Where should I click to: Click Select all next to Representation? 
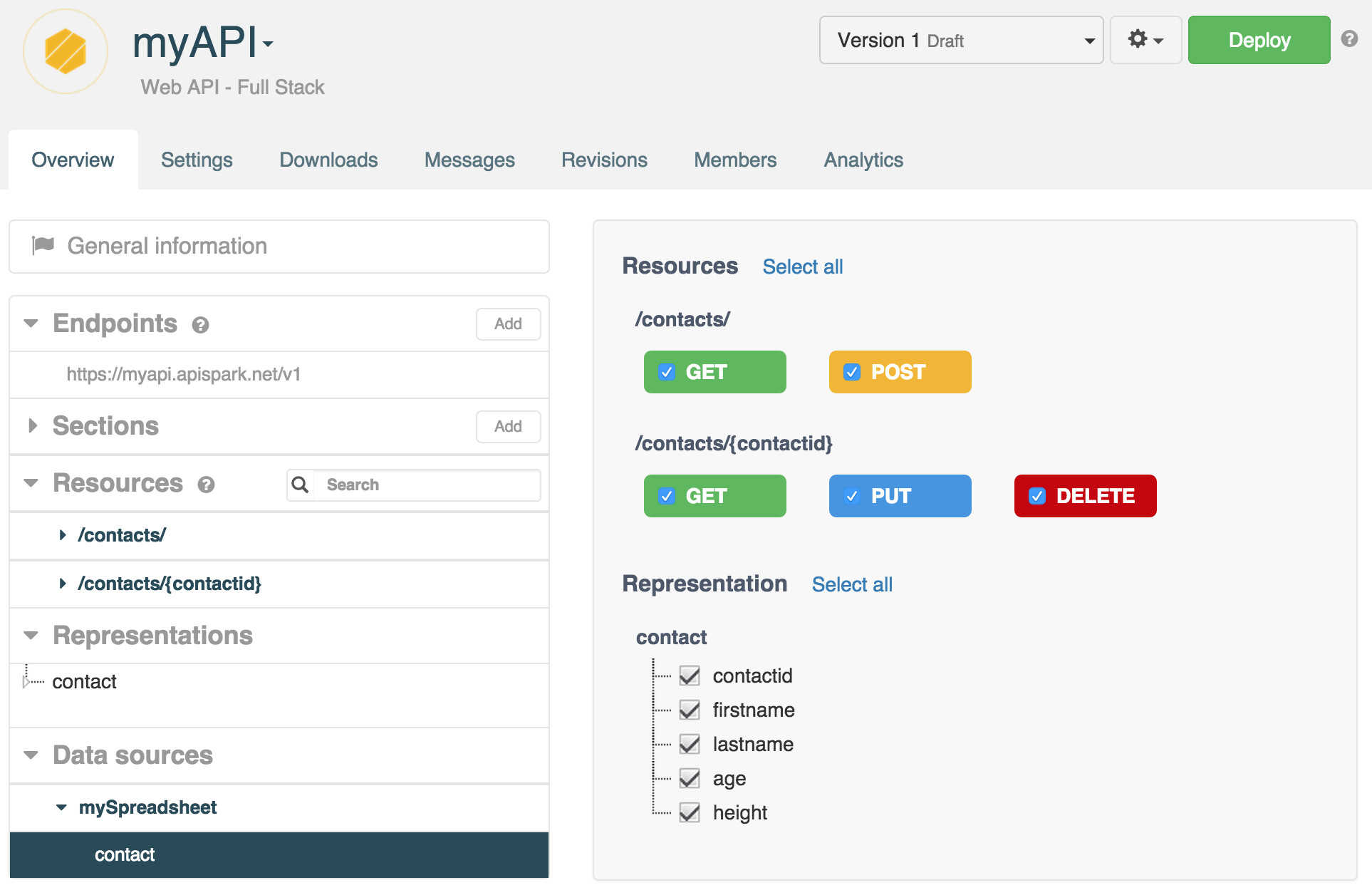852,584
